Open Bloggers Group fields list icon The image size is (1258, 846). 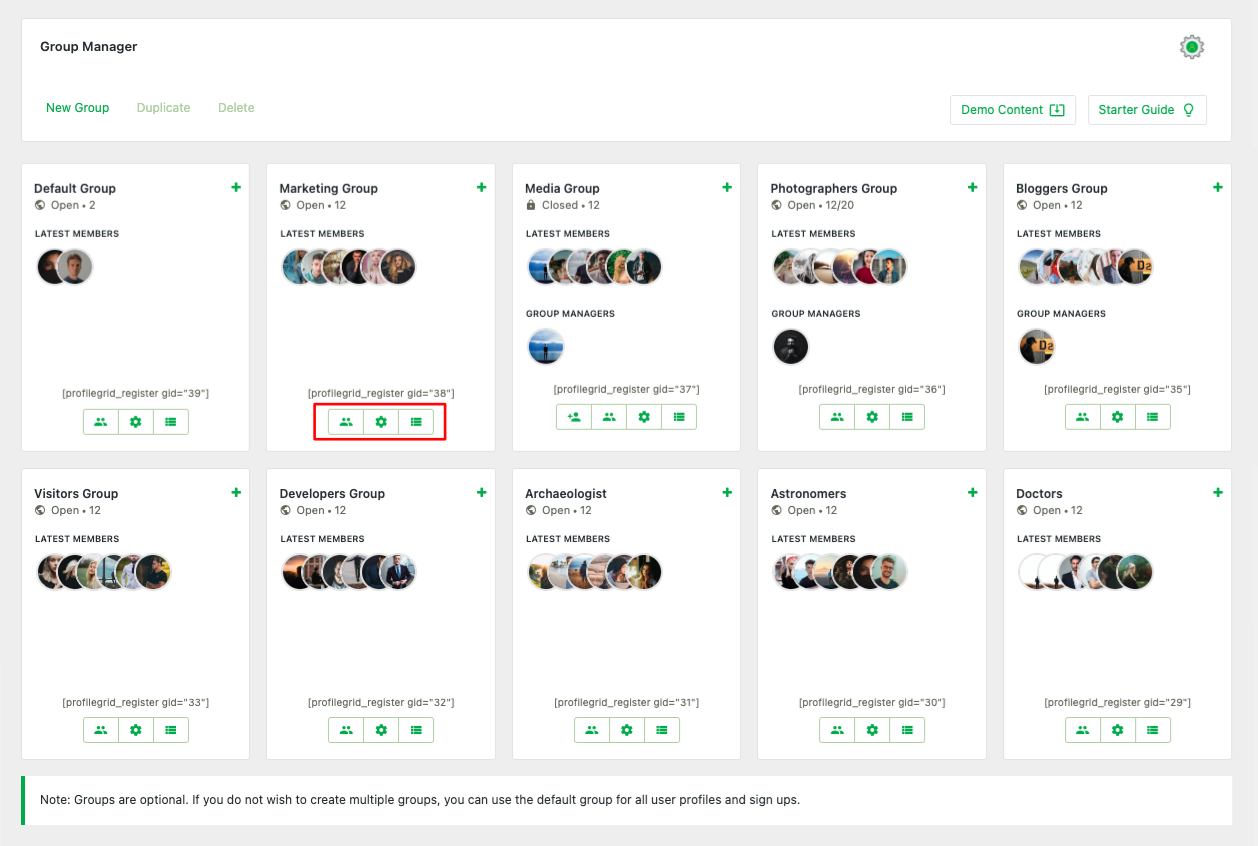coord(1153,417)
